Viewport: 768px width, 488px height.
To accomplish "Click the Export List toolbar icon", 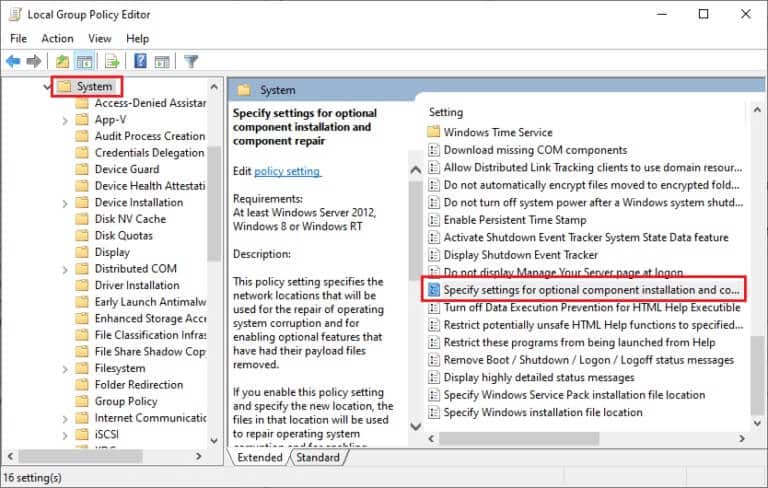I will tap(112, 61).
